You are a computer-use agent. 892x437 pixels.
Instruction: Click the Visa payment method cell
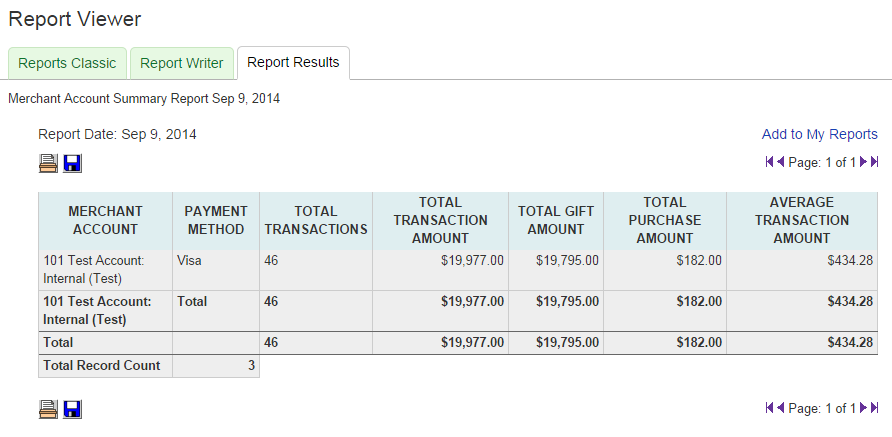(190, 260)
